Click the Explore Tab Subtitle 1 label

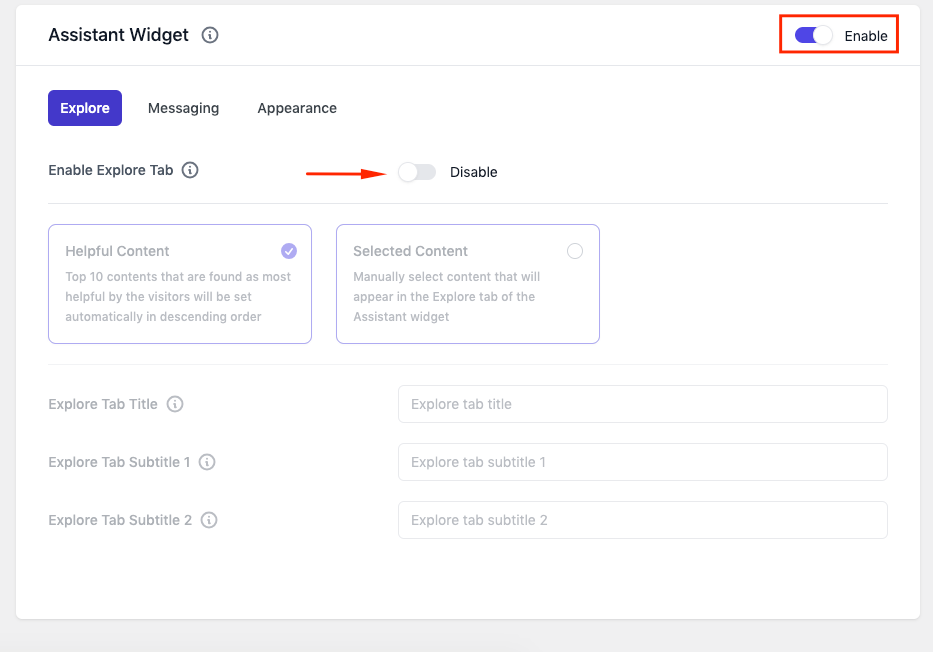pos(119,462)
